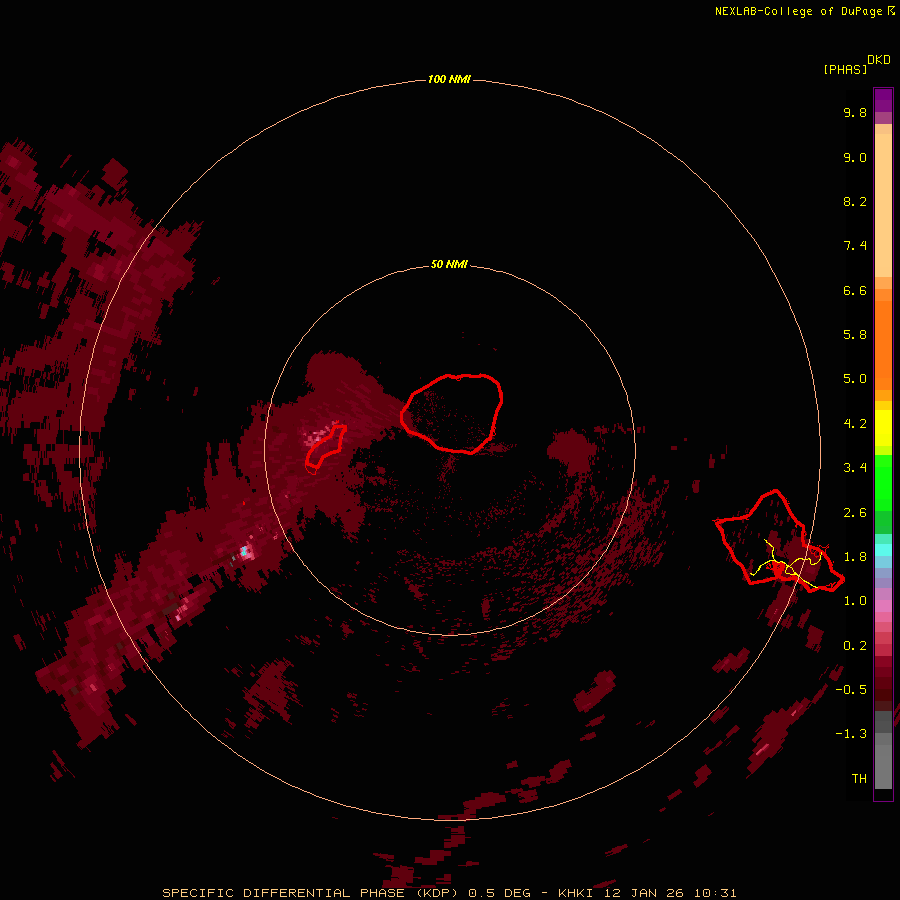Click the [PHAS] label above the color scale
900x900 pixels.
(845, 69)
